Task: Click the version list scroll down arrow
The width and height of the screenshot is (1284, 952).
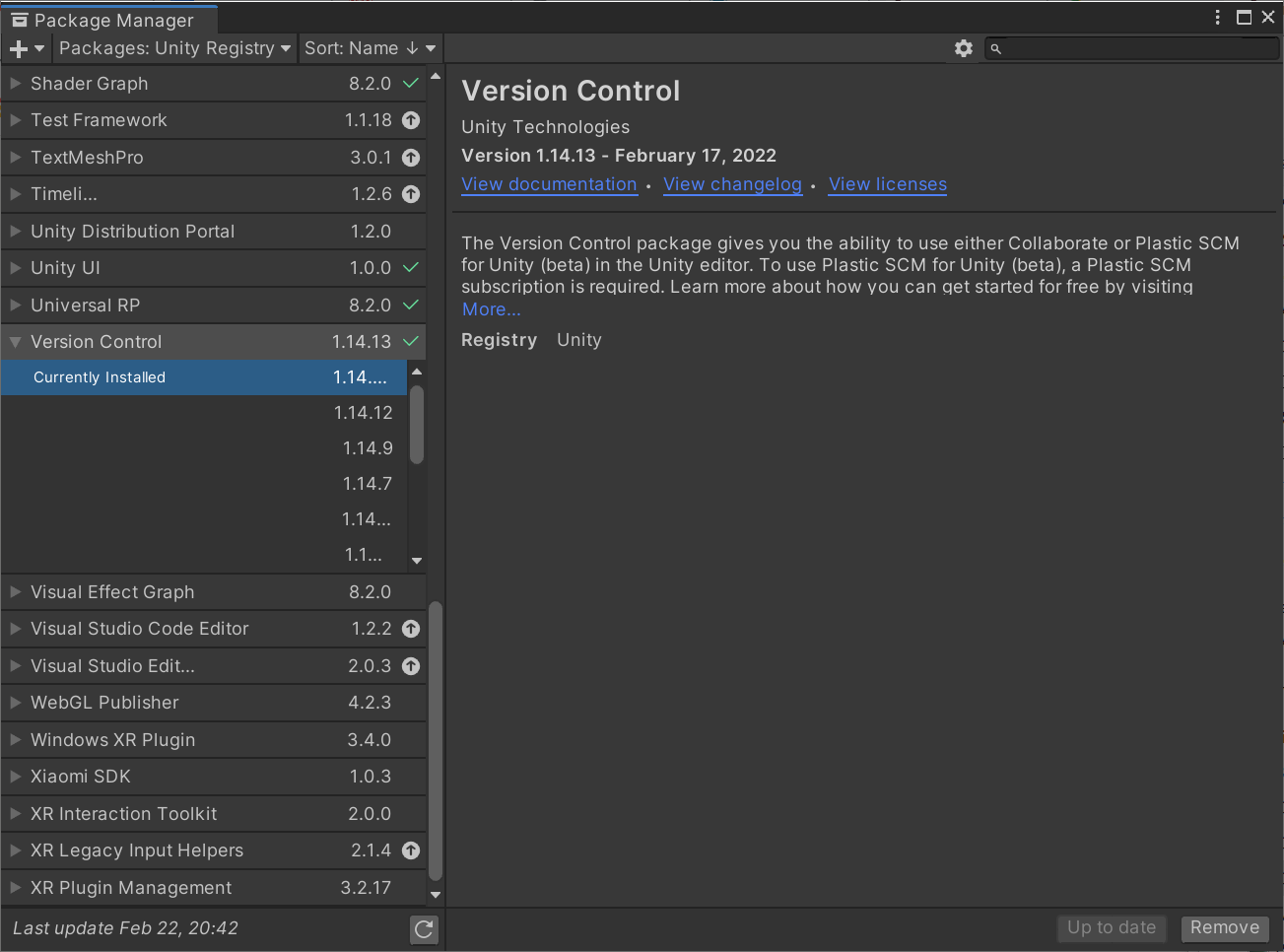Action: coord(417,561)
